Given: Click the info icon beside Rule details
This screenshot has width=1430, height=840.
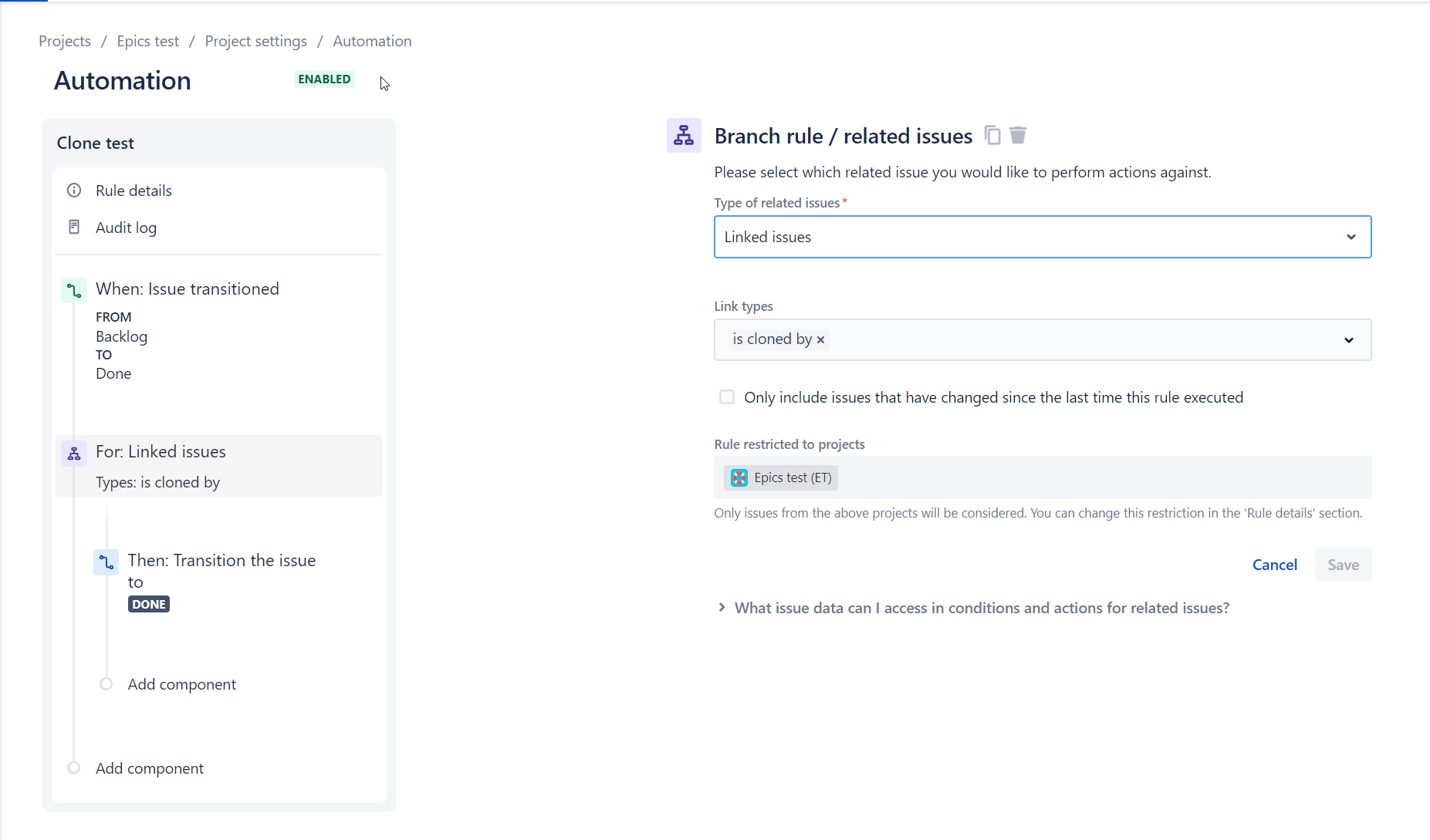Looking at the screenshot, I should pos(73,190).
